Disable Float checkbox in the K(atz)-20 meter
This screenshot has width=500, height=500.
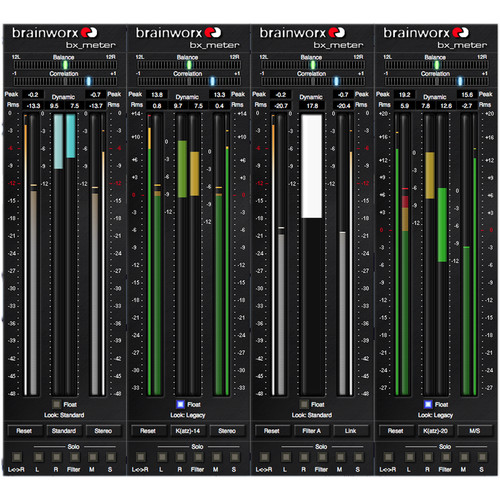(x=428, y=404)
